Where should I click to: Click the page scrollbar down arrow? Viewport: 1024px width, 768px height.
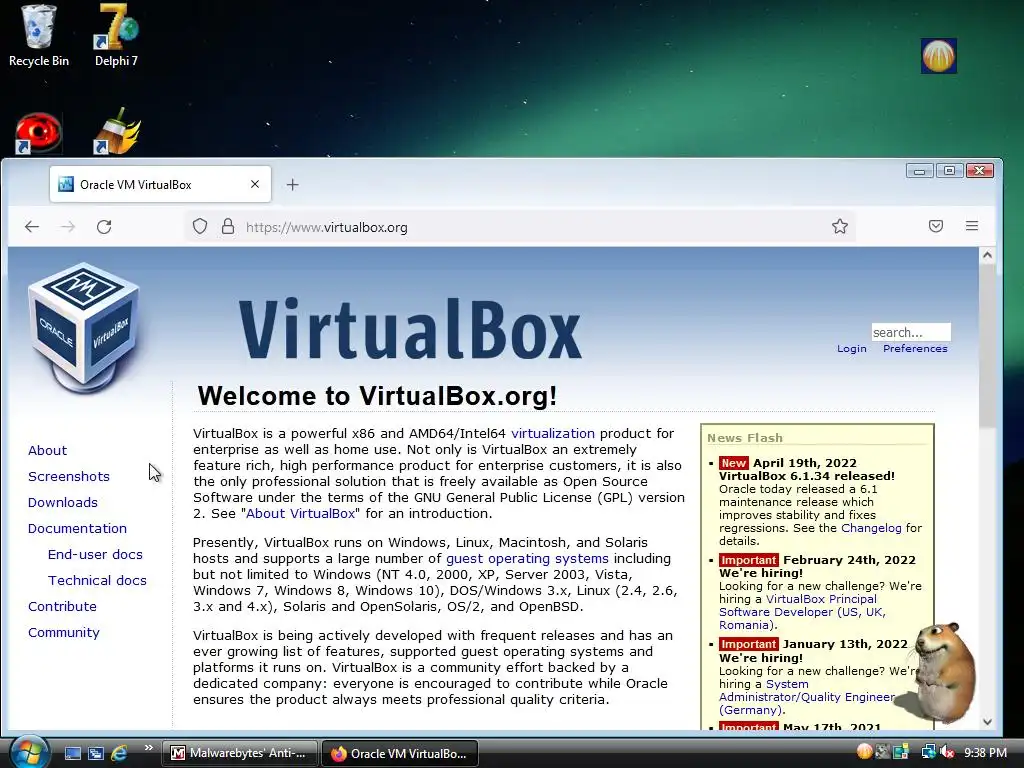[x=987, y=722]
